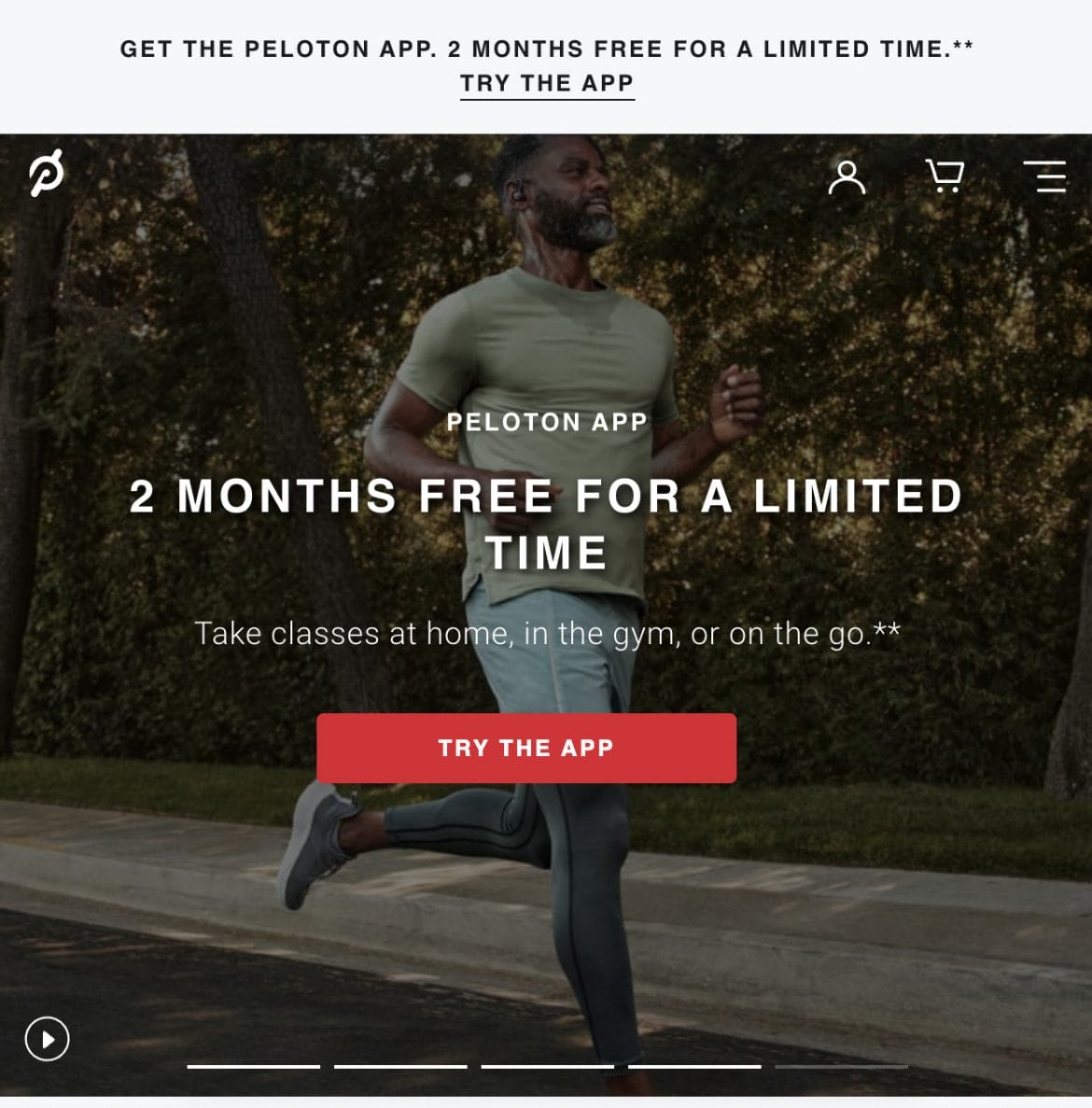Play the hero carousel with the circular play button

[48, 1039]
